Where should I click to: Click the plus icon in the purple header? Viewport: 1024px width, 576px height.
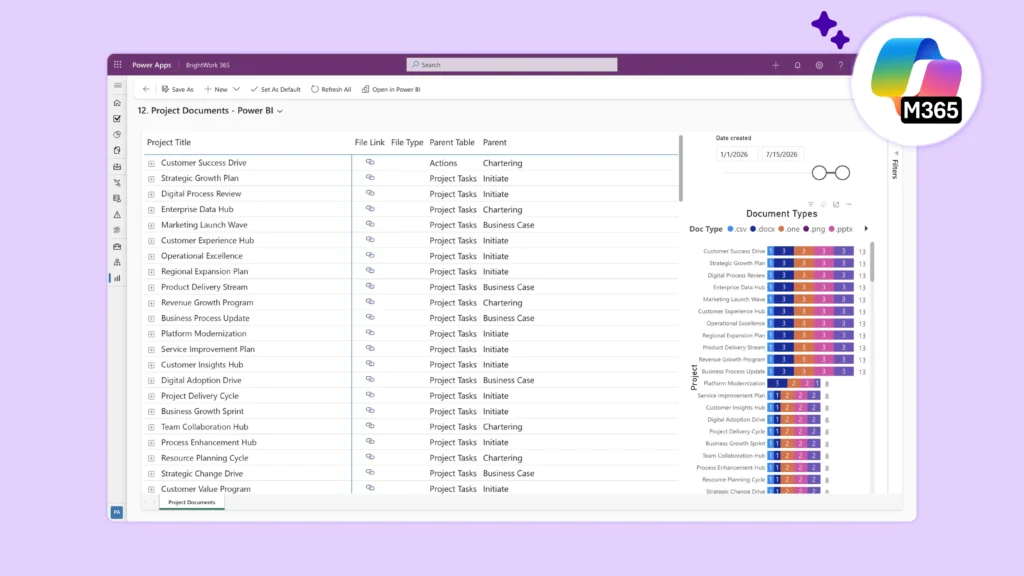coord(776,65)
